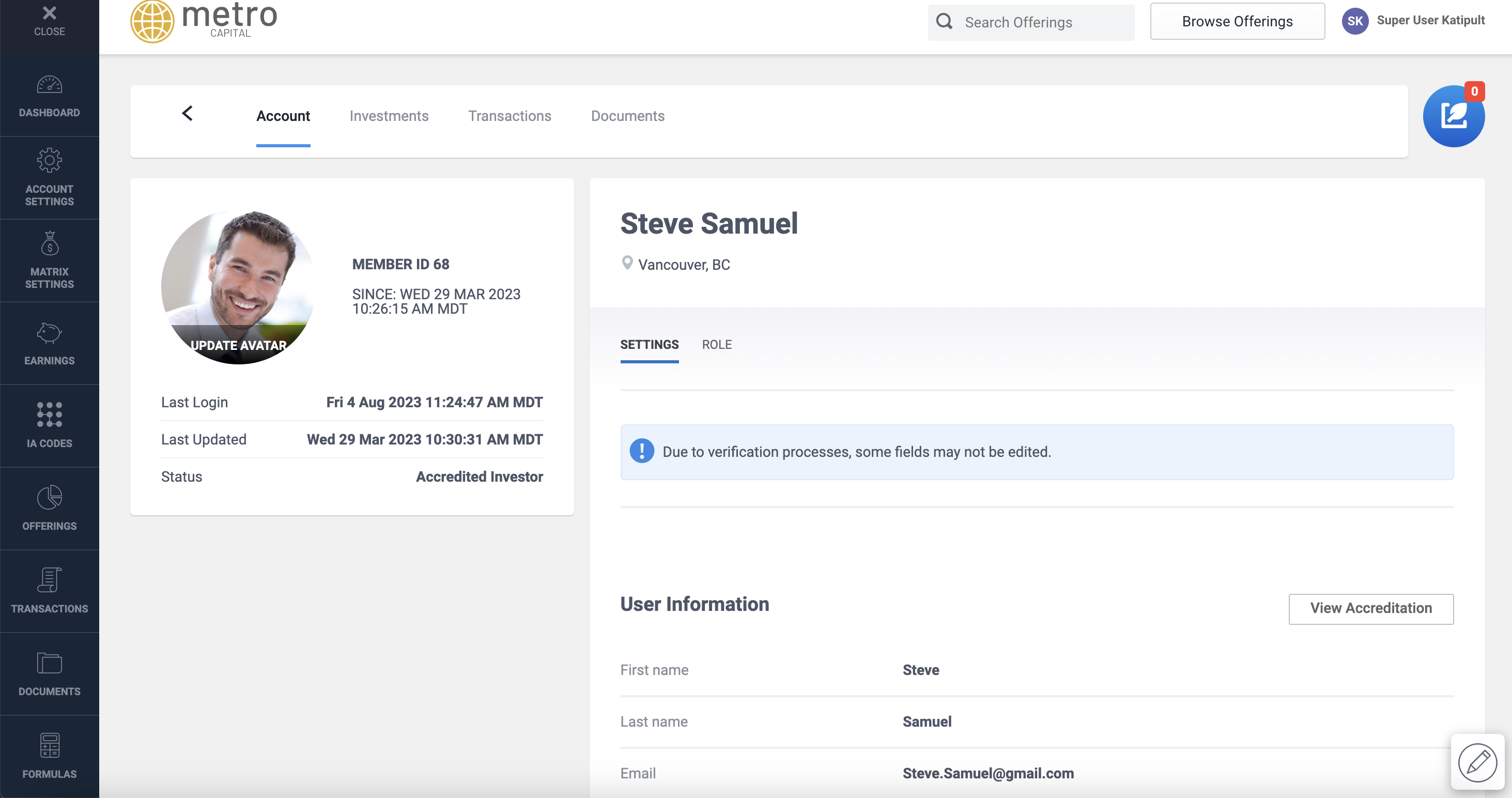1512x798 pixels.
Task: Open the blue signature notifications button
Action: 1453,116
